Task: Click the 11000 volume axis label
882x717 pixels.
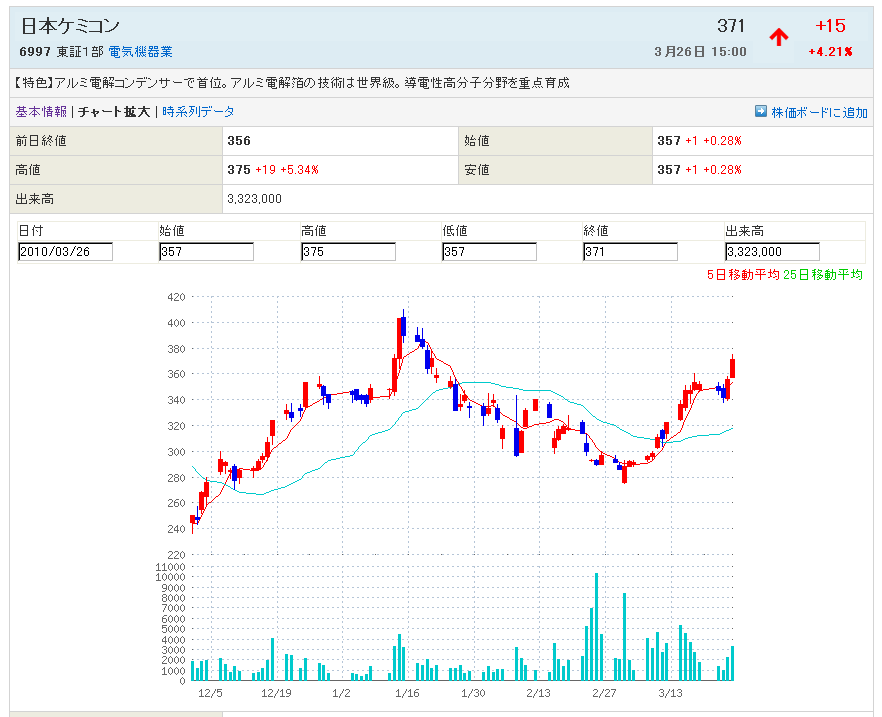Action: 170,567
